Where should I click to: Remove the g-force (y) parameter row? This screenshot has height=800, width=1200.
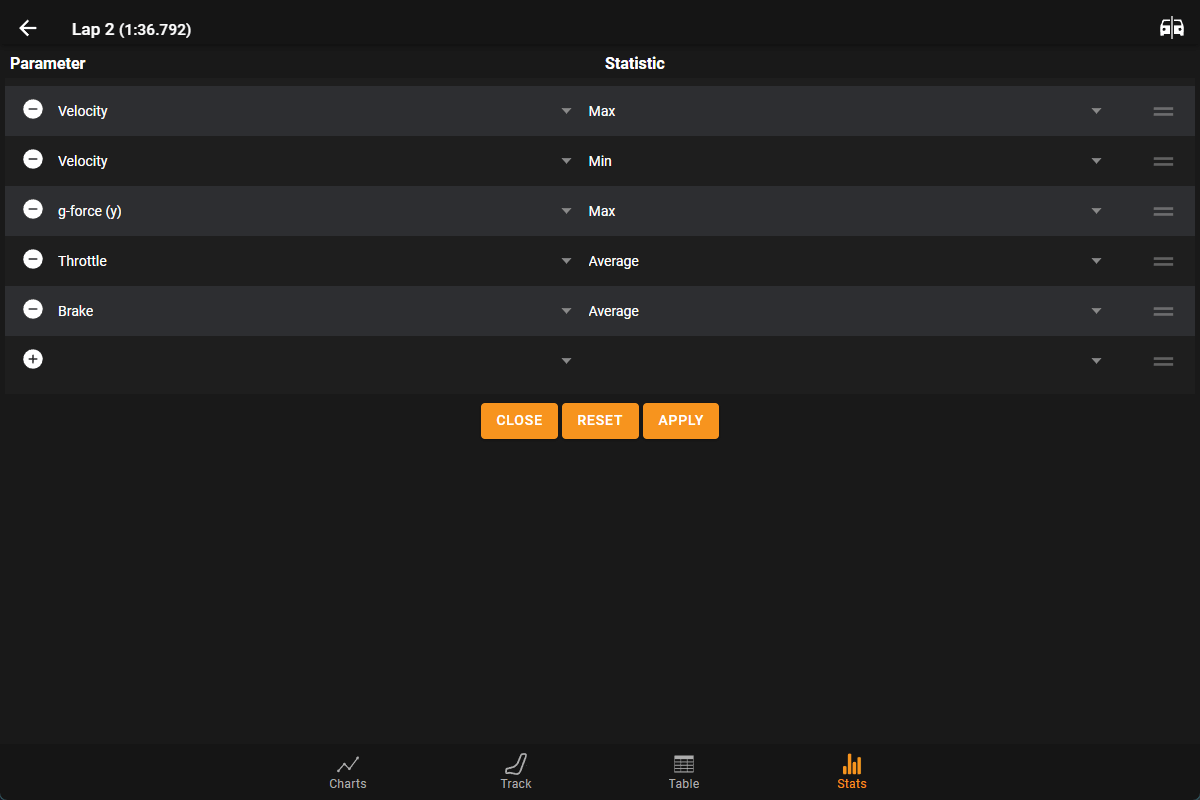(x=33, y=210)
